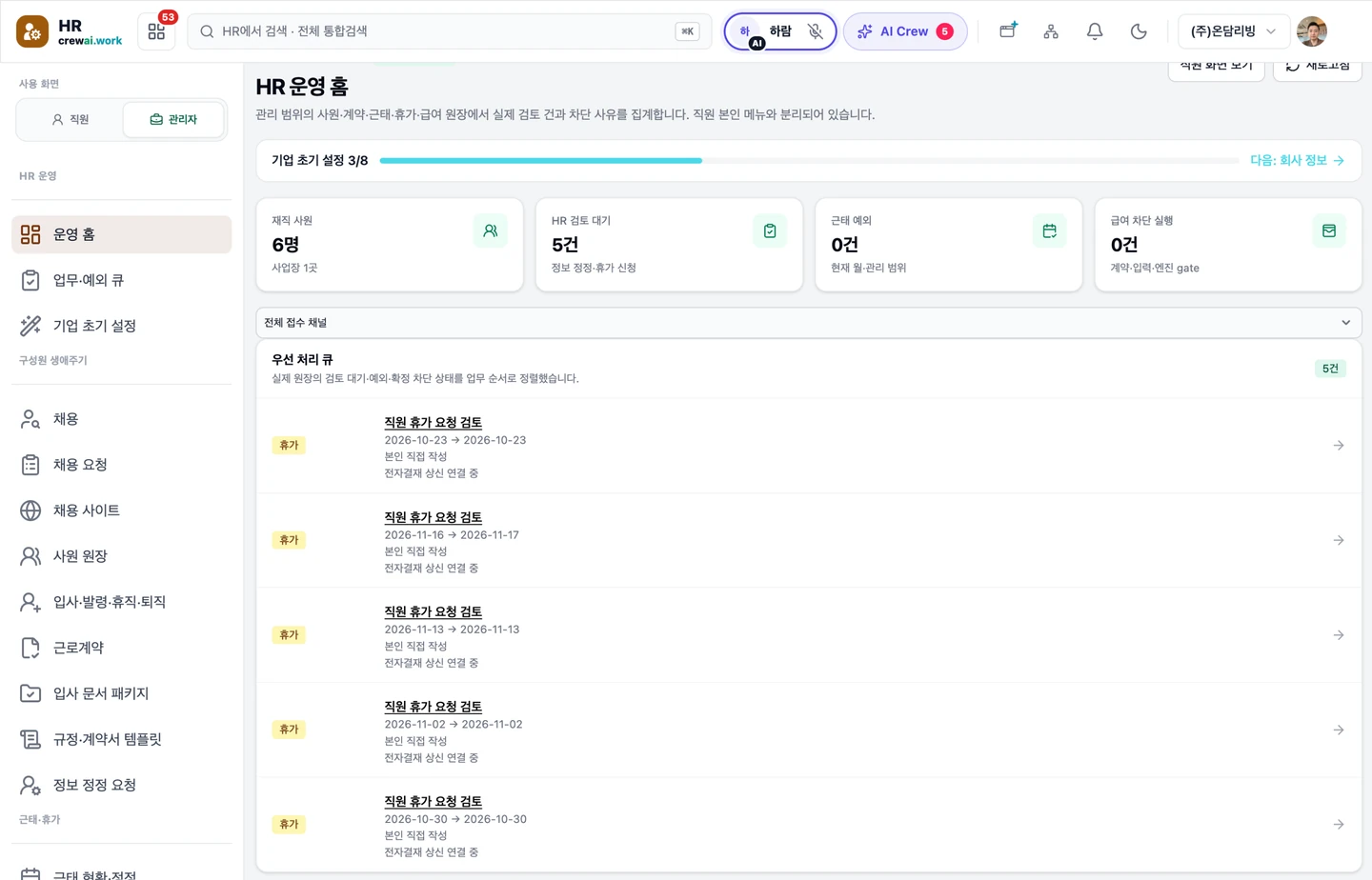
Task: Click the arrow for 2026-10-30 request
Action: click(1339, 825)
